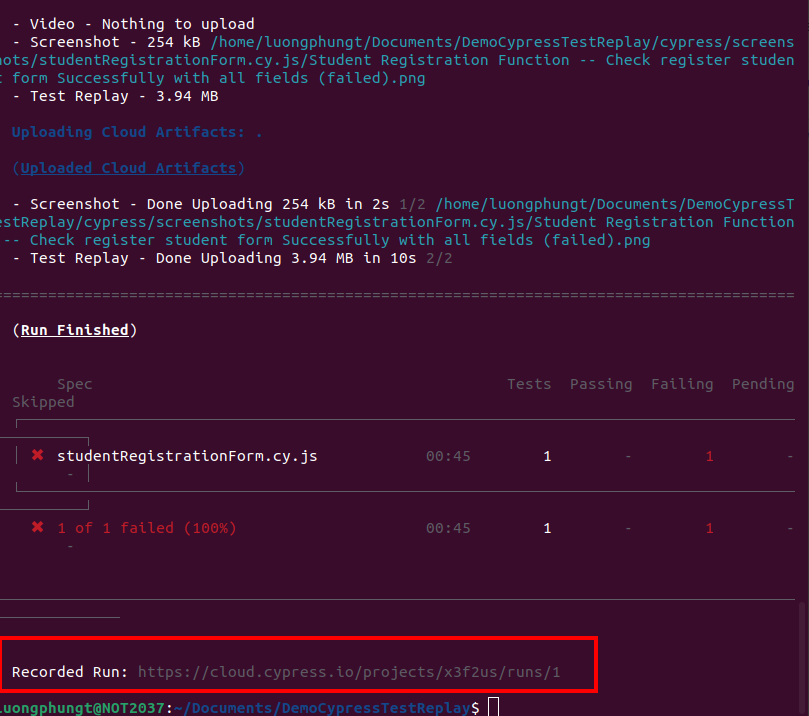Click the 'Uploading Cloud Artifacts: .' line
Screen dimensions: 809x716
(x=137, y=132)
